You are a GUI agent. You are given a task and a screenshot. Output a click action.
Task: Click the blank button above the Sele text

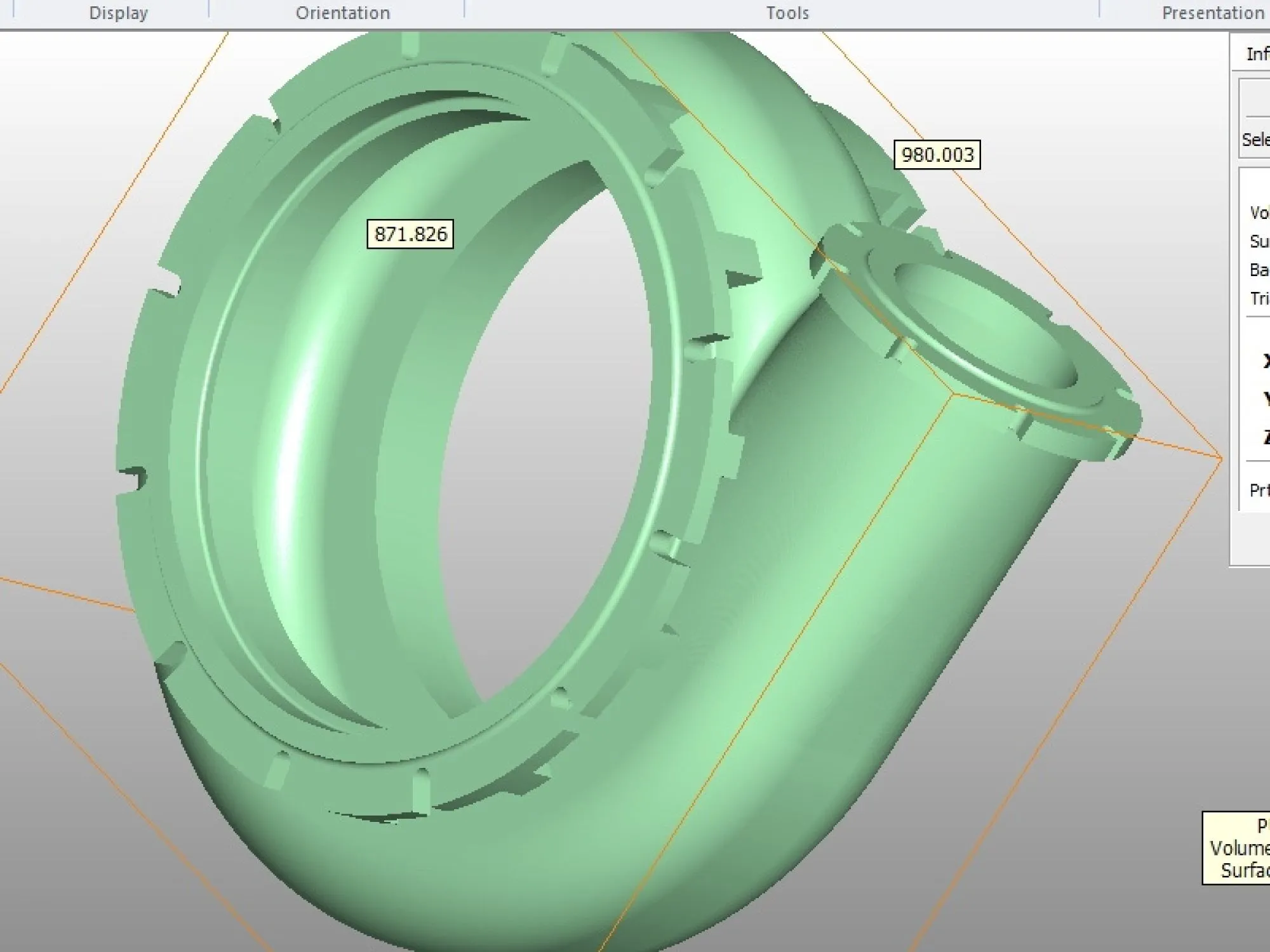(x=1257, y=98)
